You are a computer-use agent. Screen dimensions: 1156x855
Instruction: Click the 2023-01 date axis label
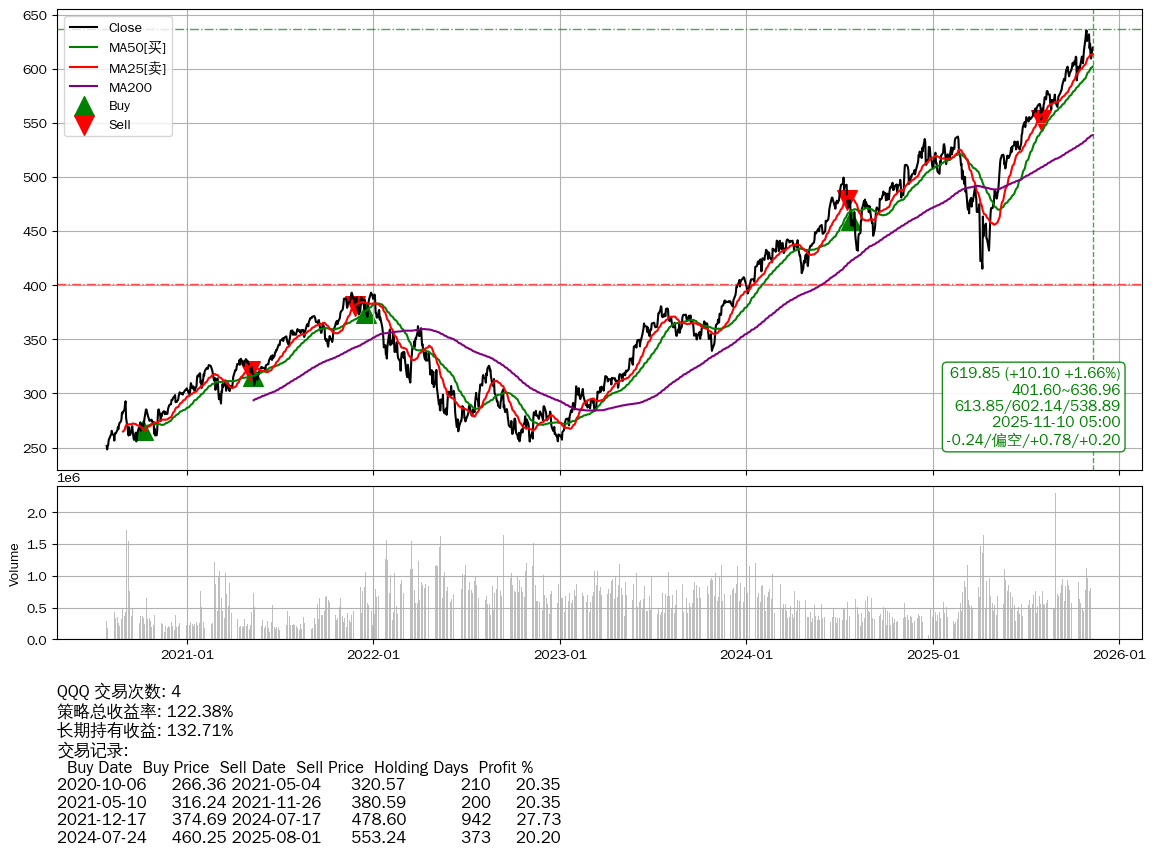(560, 655)
